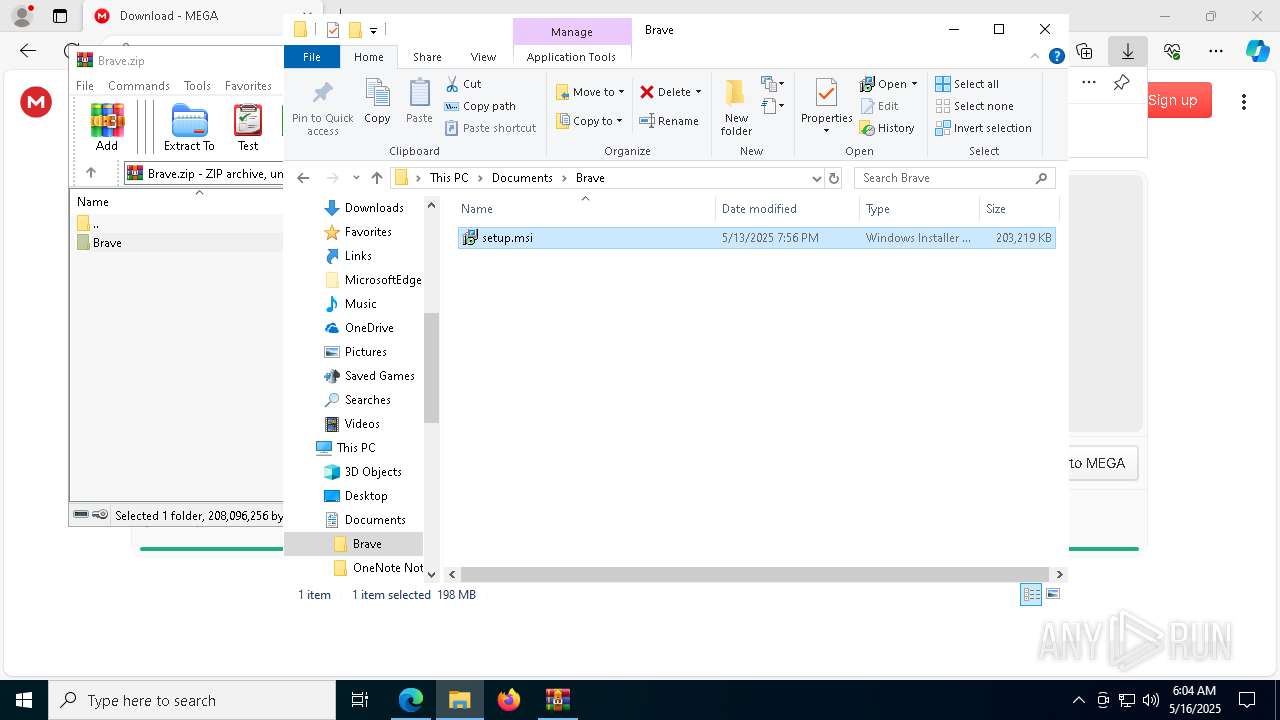Screen dimensions: 1280x720
Task: Switch to Details view layout icon
Action: pyautogui.click(x=1031, y=594)
